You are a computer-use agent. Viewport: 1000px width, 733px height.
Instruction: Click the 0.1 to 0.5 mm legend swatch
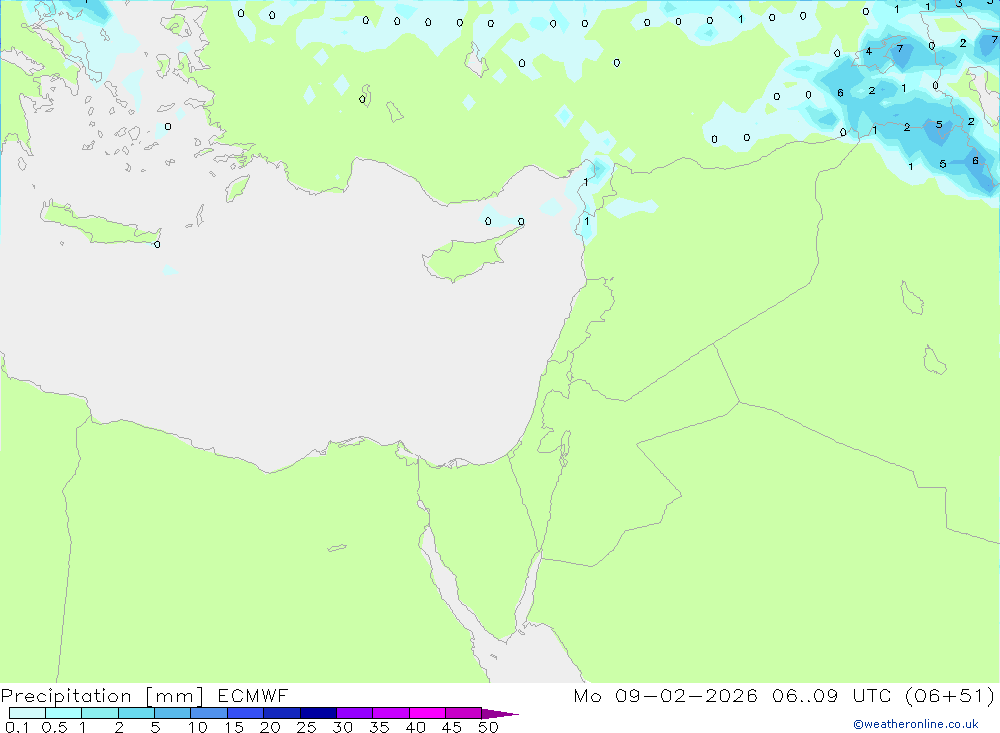pos(27,713)
